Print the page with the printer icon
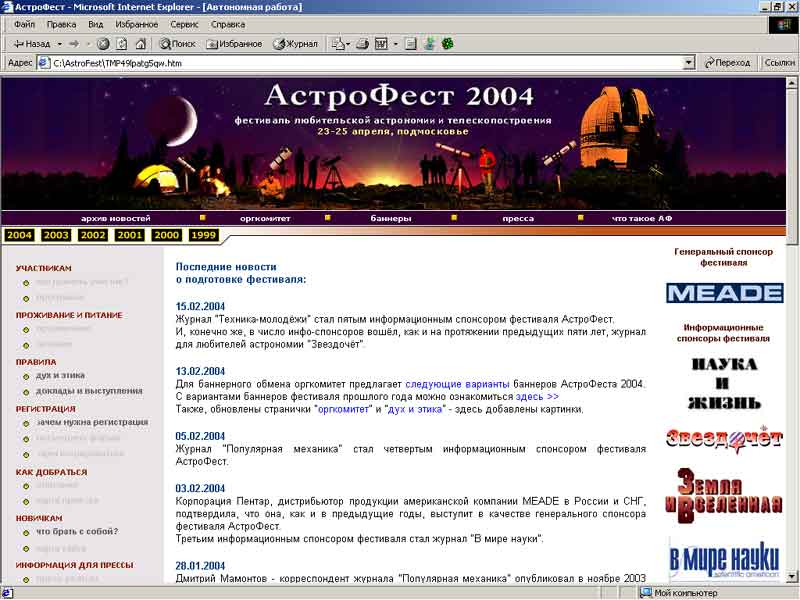This screenshot has height=600, width=800. pos(362,44)
